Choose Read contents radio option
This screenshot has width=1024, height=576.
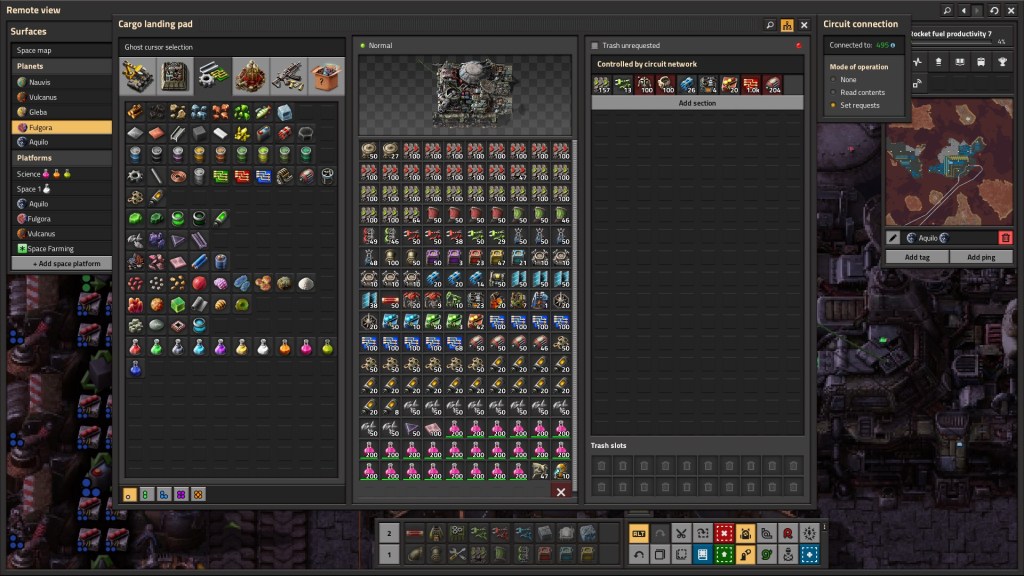click(832, 92)
